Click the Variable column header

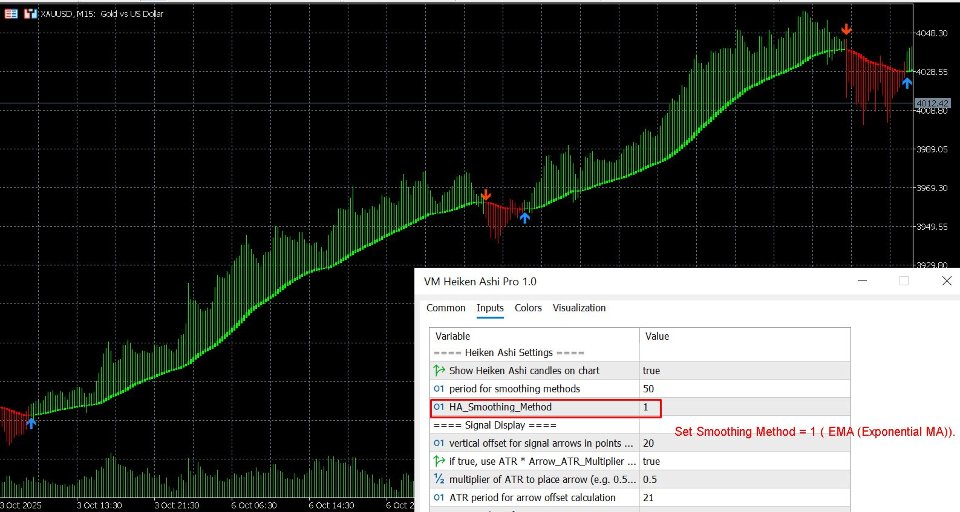[x=452, y=336]
